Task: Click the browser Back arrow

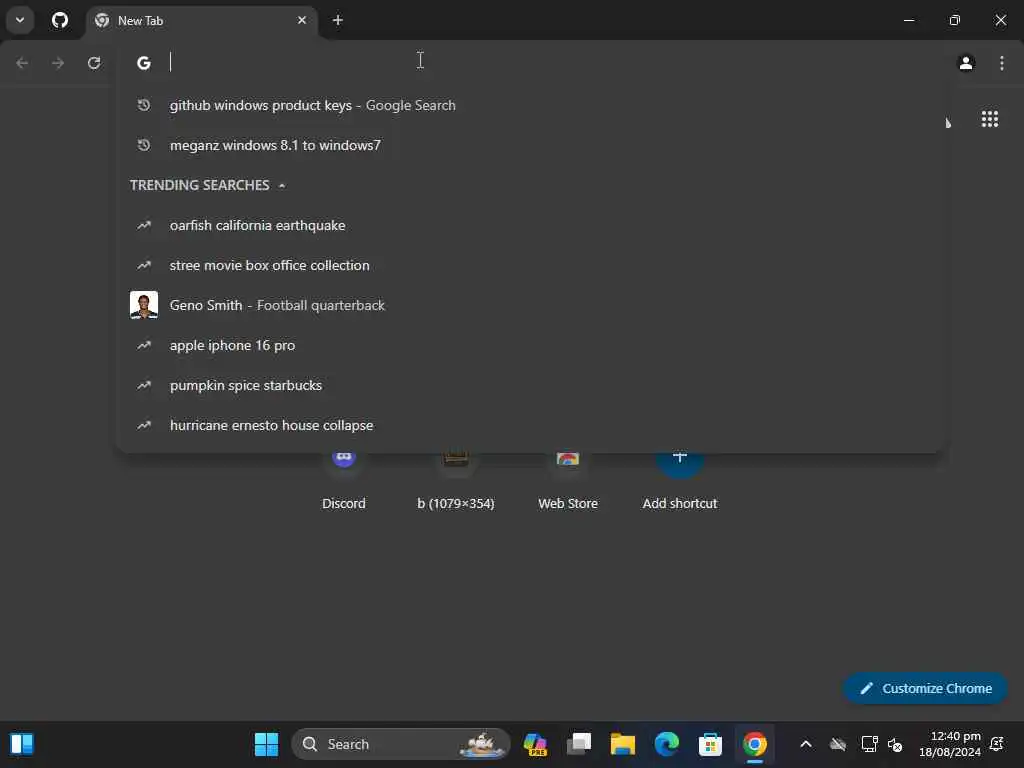Action: click(22, 63)
